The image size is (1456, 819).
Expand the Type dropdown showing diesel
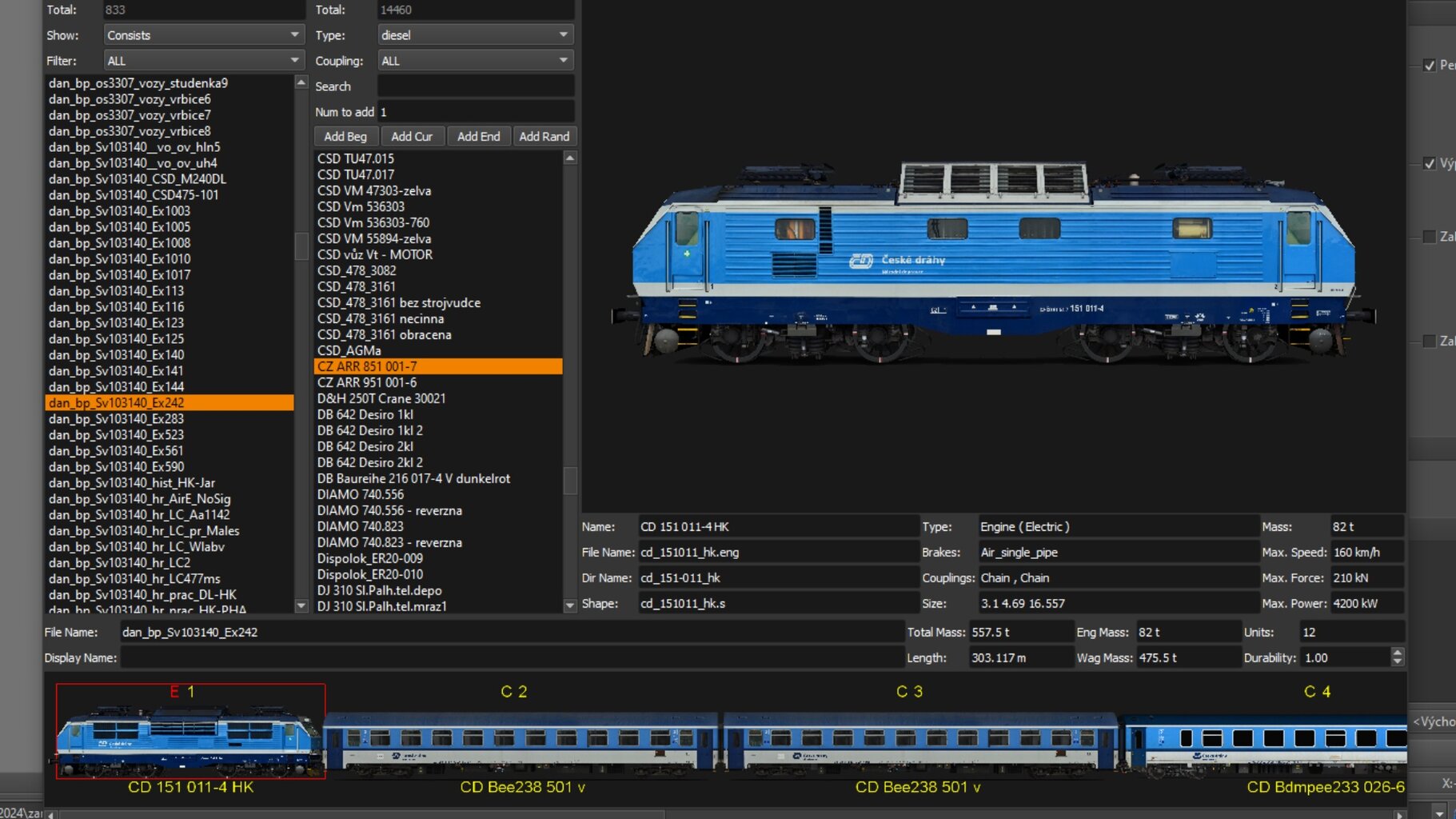(475, 35)
